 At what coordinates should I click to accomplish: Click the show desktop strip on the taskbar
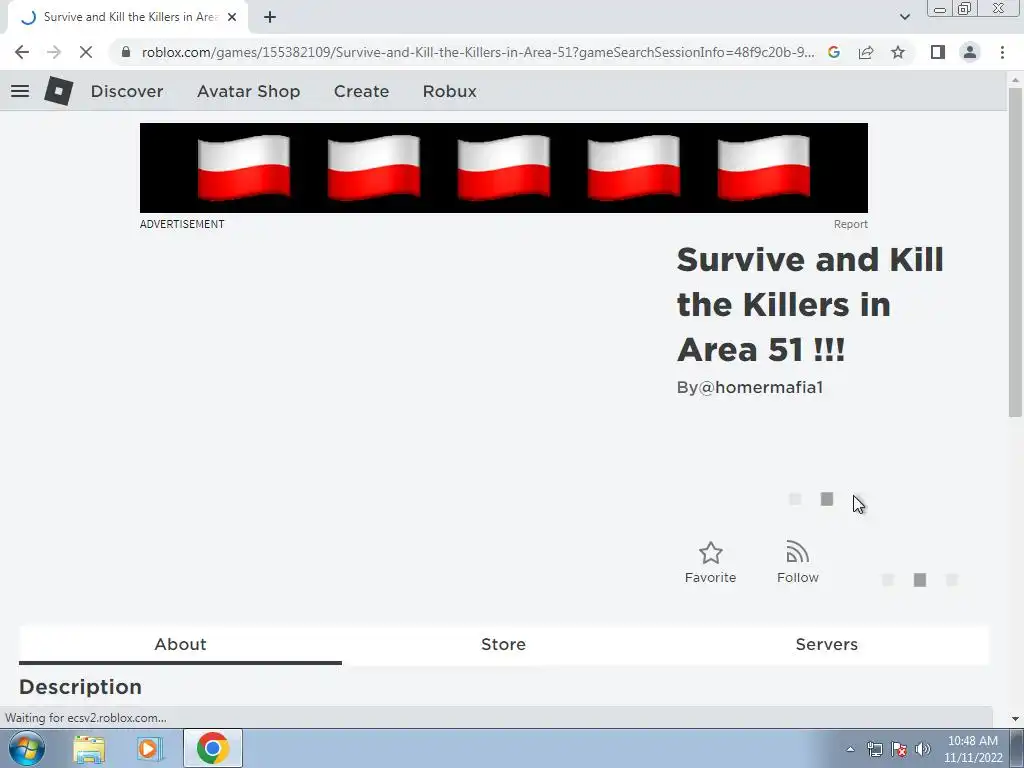point(1017,748)
